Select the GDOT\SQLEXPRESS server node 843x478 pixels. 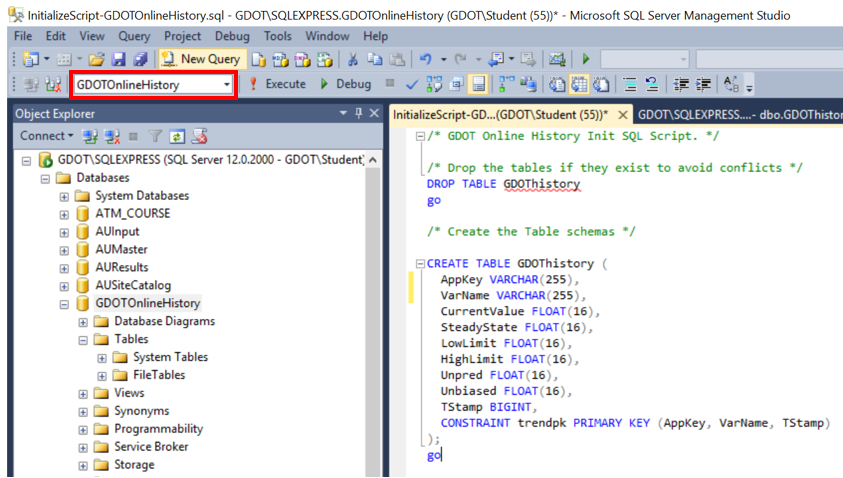210,160
